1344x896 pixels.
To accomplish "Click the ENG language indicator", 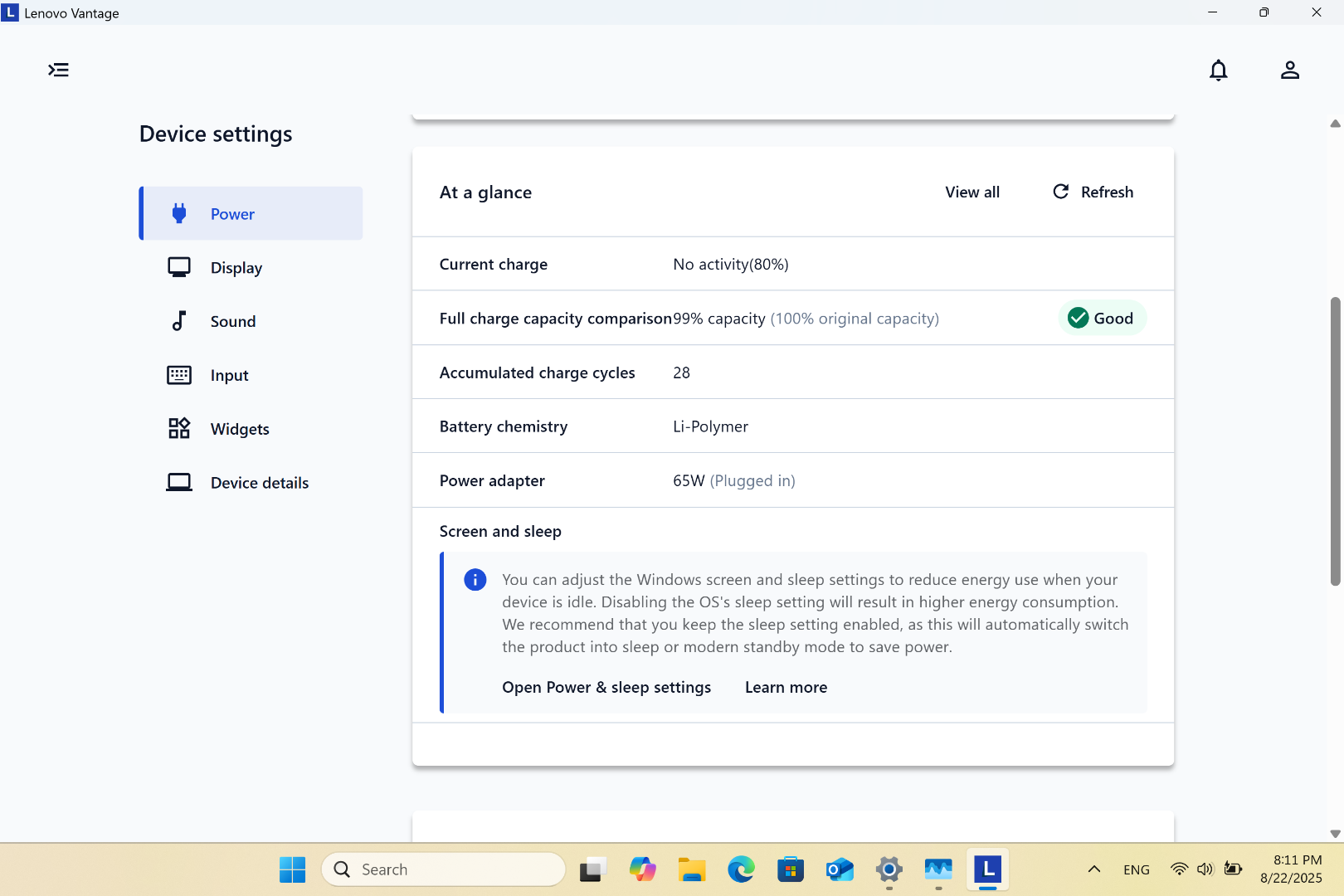I will 1137,869.
